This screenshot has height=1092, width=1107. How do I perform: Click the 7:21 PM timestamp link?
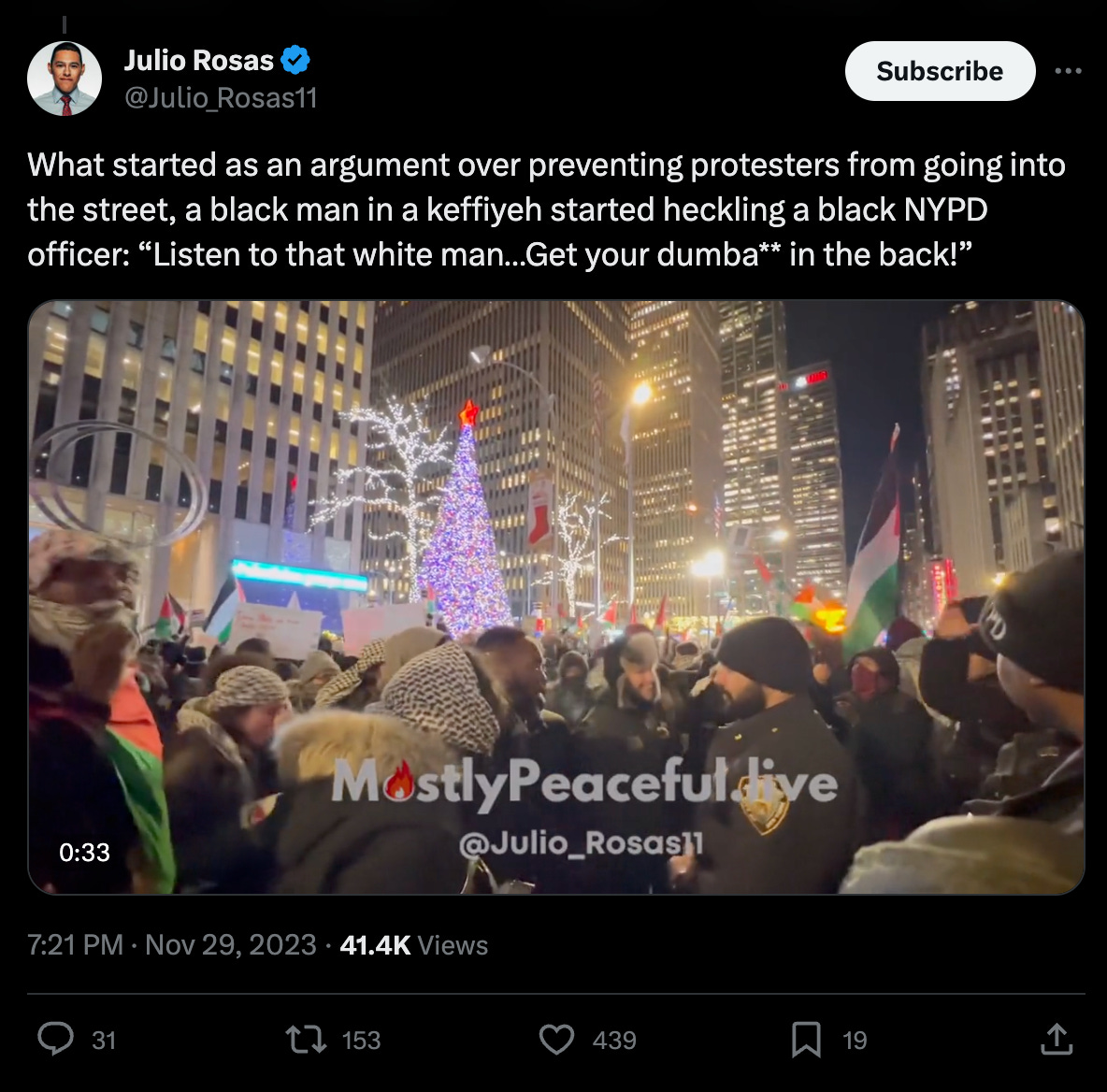click(75, 944)
